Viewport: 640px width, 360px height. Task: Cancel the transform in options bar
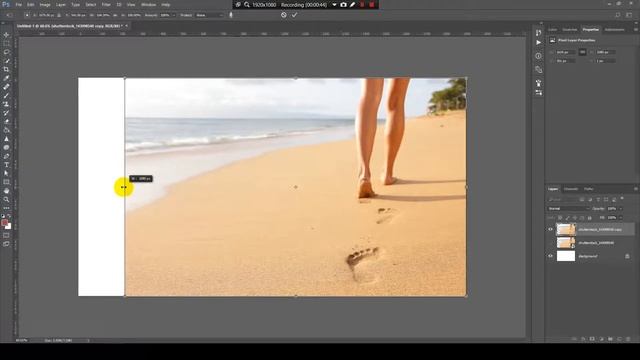pos(284,15)
